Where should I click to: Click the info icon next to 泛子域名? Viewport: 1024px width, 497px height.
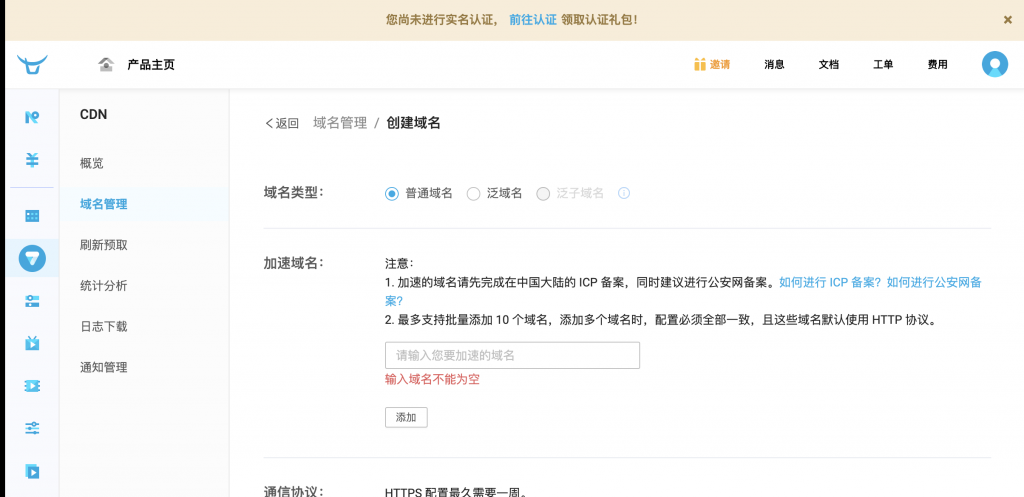point(624,193)
